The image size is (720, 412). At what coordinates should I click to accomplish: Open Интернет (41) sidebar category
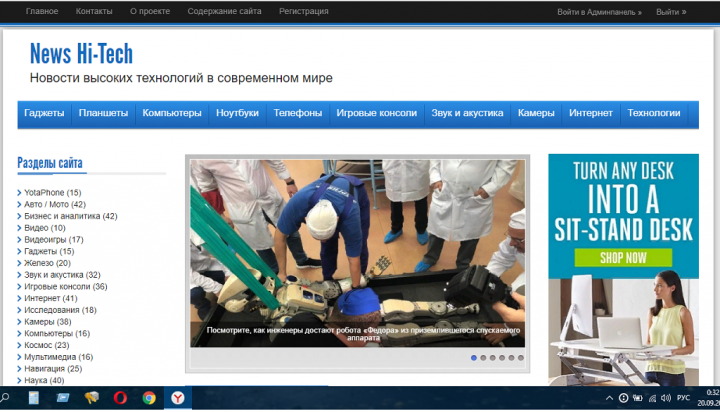tap(51, 298)
